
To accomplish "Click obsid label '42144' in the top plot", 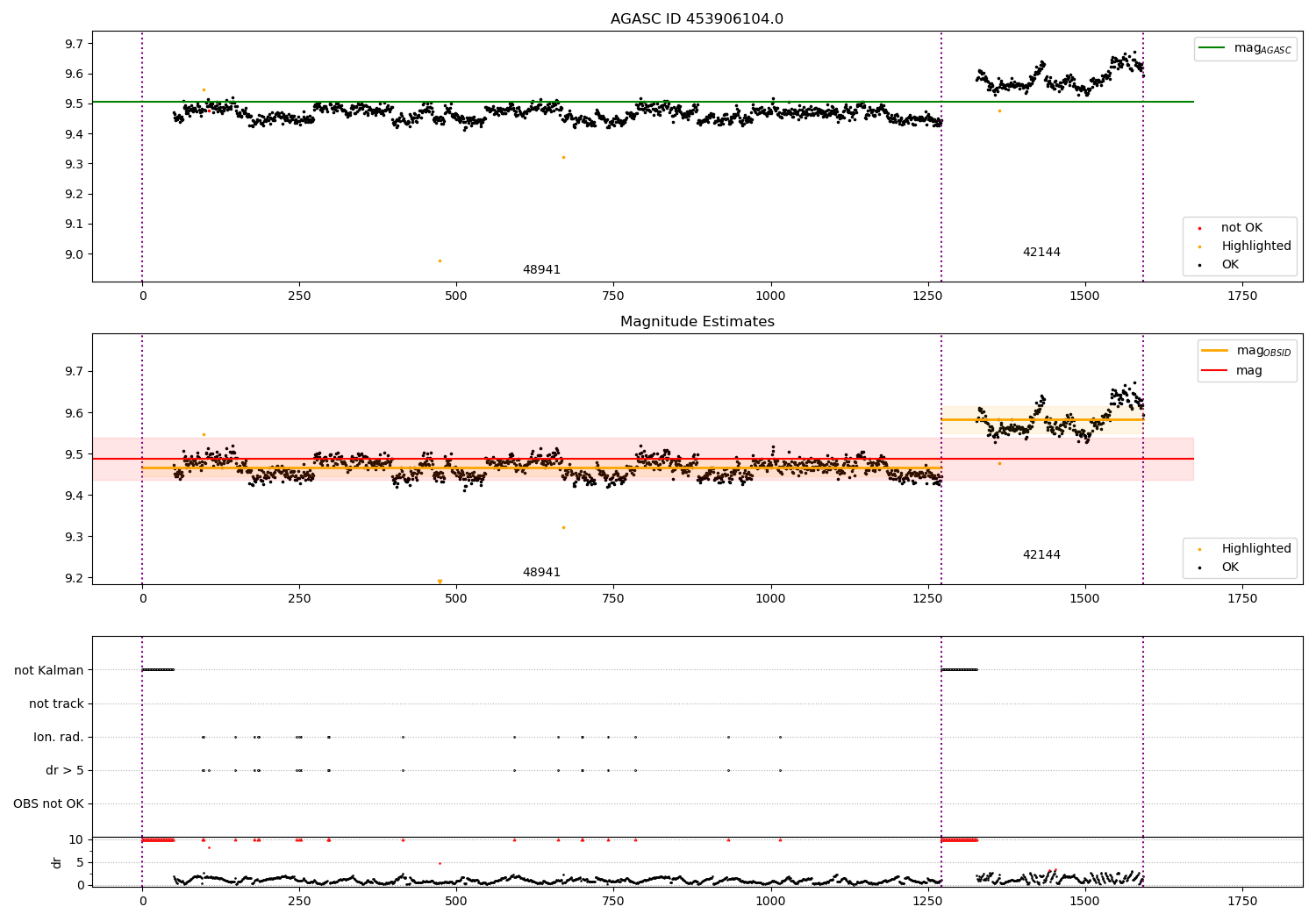I will tap(1041, 253).
